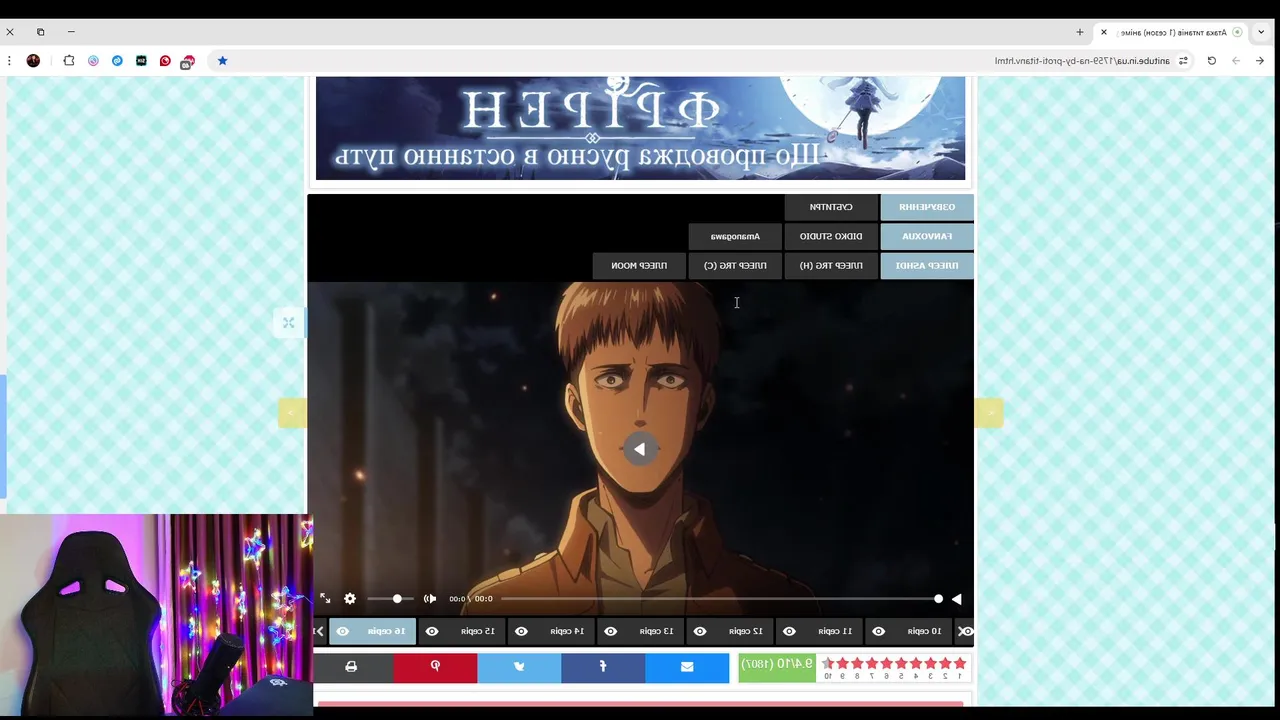Open site information icon next to the URL
Screen dimensions: 1280x720
click(1183, 61)
